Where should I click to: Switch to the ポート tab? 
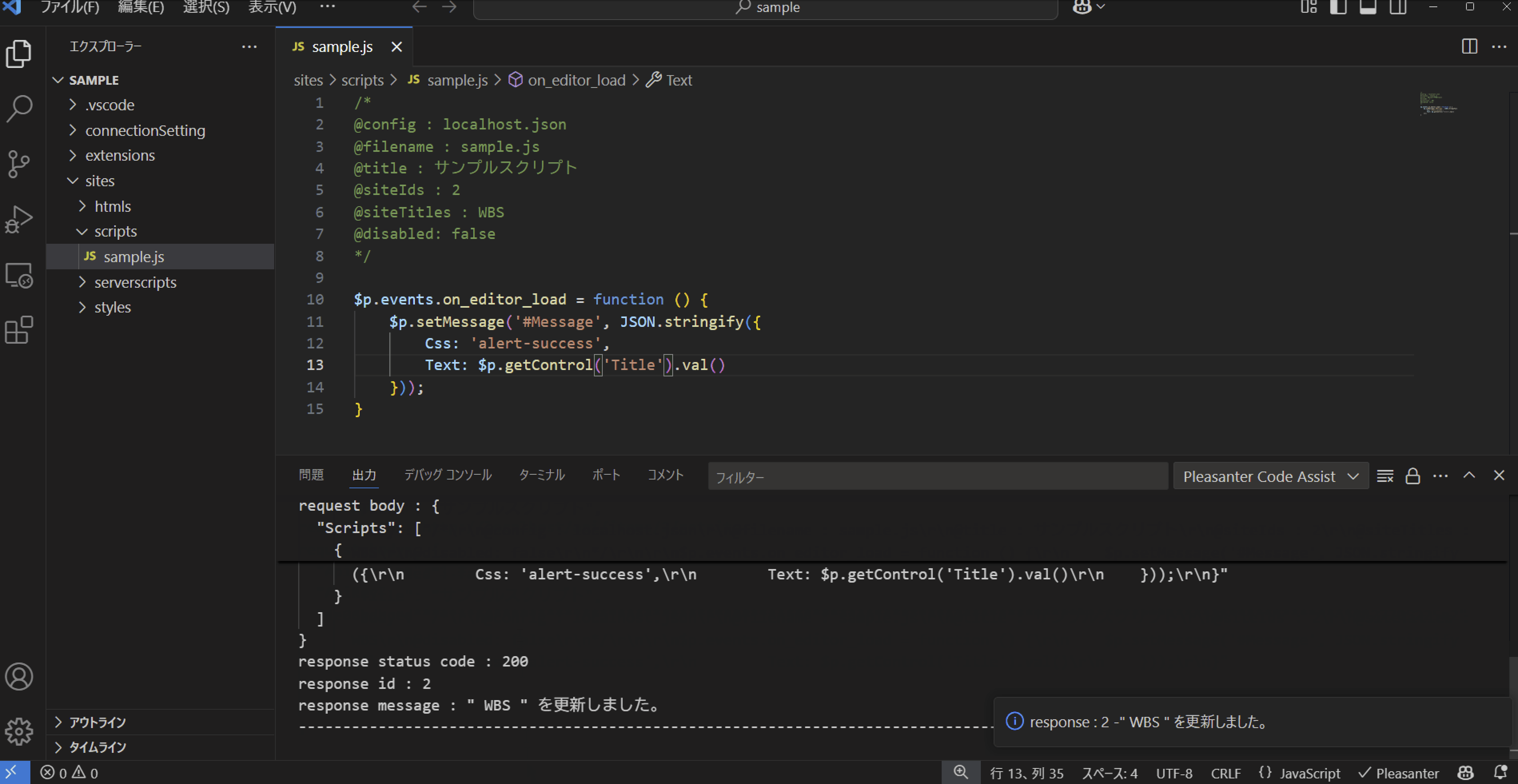[606, 475]
